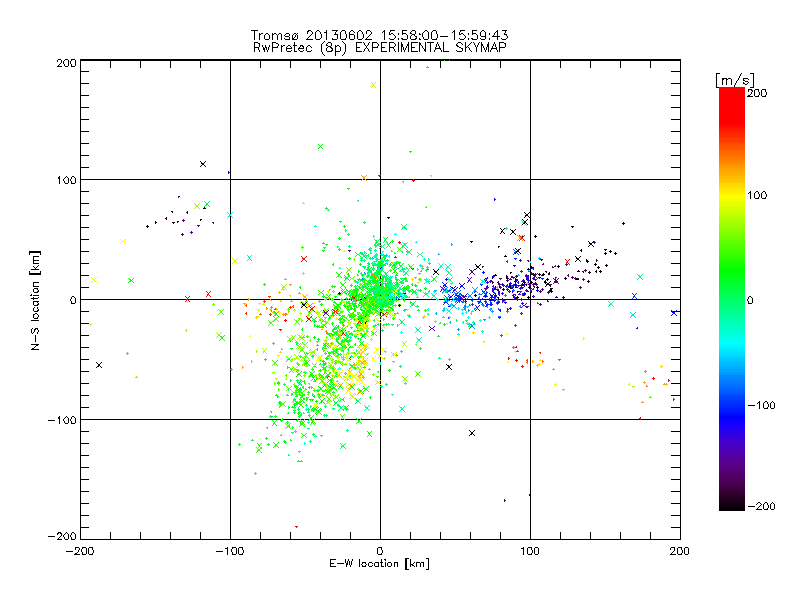Screen dimensions: 800x600
Task: Click the y-axis tick label '200'
Action: [66, 63]
